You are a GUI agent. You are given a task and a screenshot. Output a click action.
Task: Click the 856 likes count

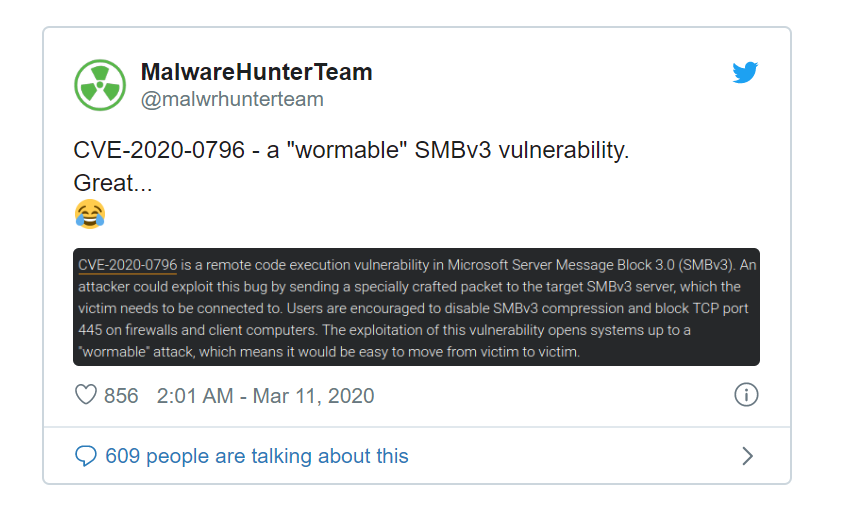click(x=121, y=396)
